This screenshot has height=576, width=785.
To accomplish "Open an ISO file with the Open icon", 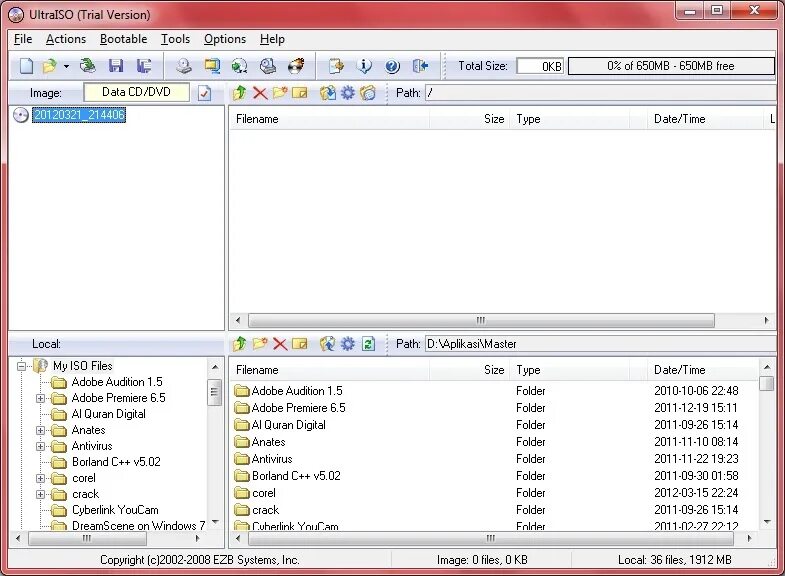I will tap(50, 66).
